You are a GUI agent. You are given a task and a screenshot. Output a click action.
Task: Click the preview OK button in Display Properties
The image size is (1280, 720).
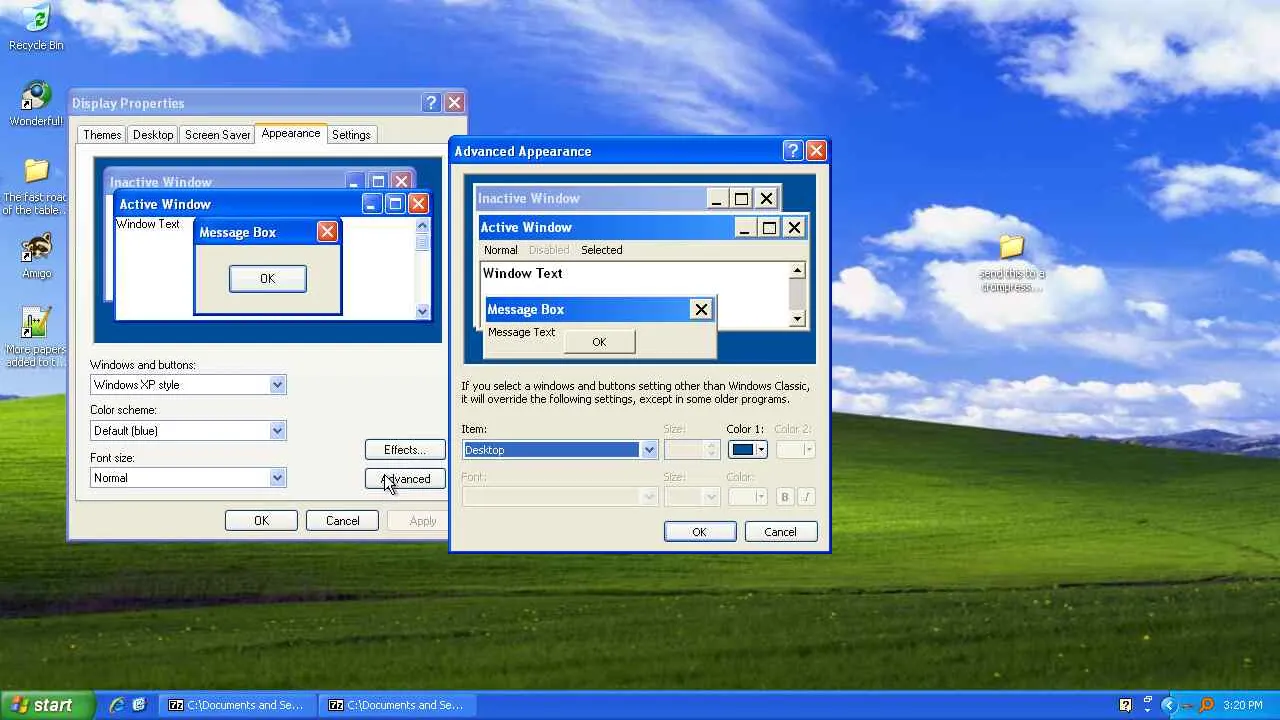[267, 279]
